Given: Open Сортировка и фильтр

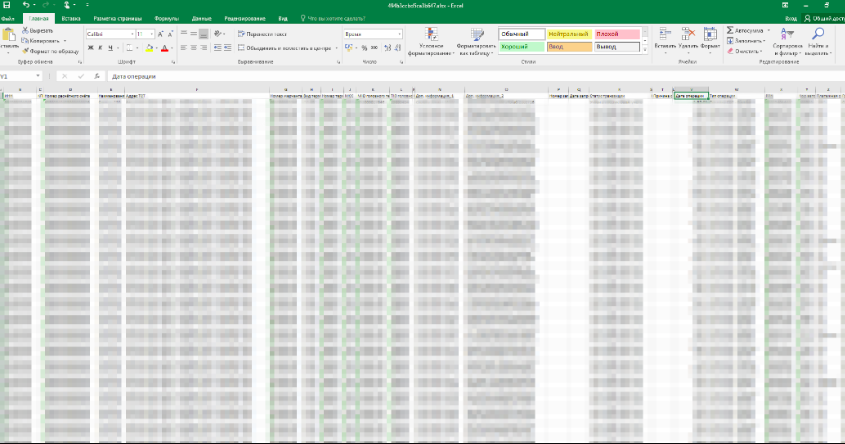Looking at the screenshot, I should point(787,41).
